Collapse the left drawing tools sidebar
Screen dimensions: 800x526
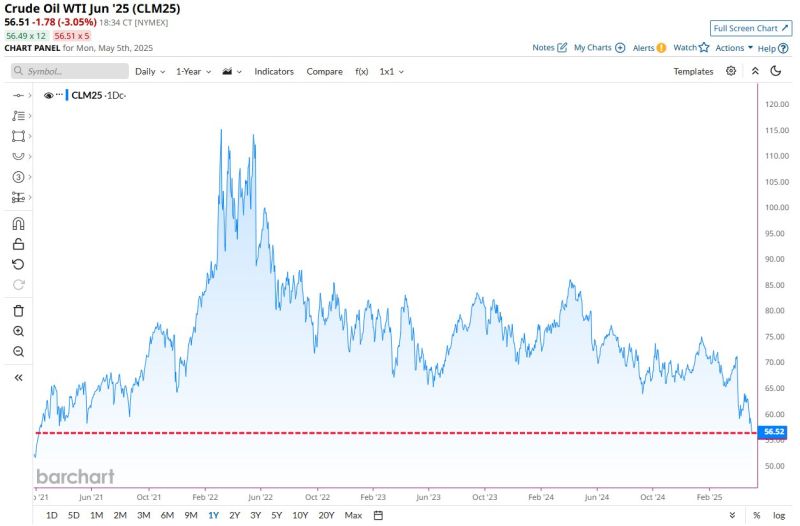pos(18,378)
